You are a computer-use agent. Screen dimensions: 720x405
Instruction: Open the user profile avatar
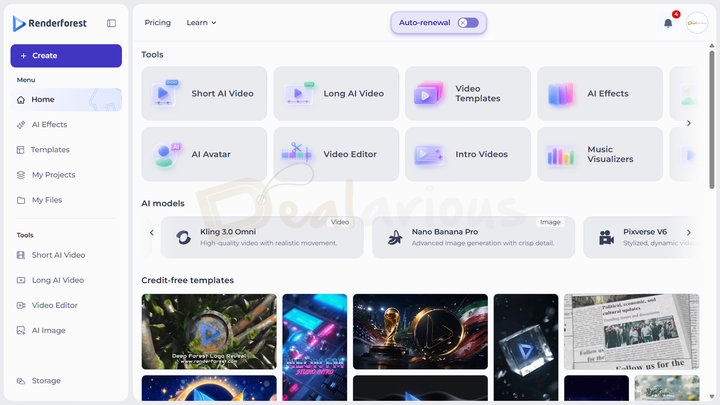click(697, 22)
